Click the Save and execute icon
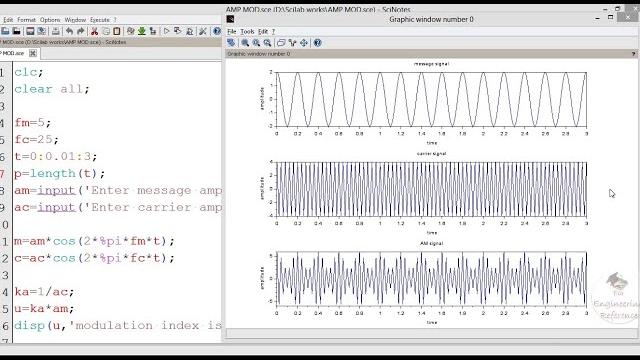 178,31
